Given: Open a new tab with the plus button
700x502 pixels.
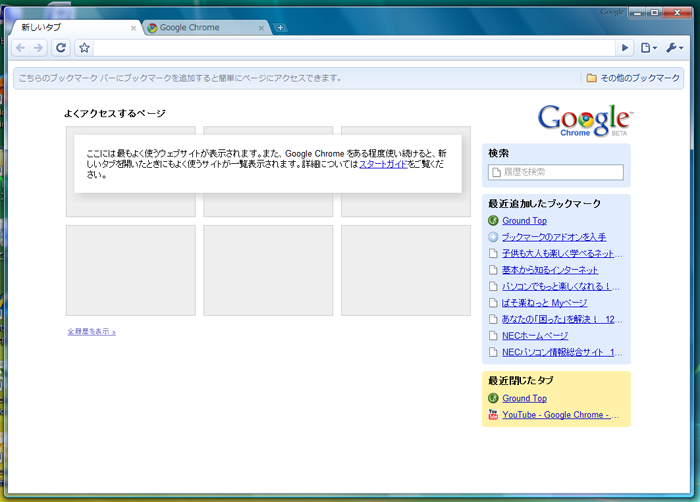Looking at the screenshot, I should [280, 28].
